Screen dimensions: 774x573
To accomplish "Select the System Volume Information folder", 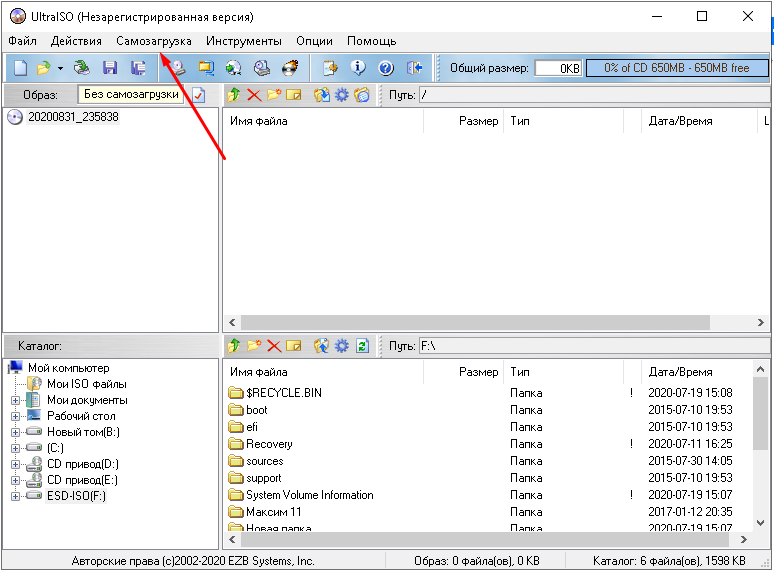I will [x=489, y=495].
